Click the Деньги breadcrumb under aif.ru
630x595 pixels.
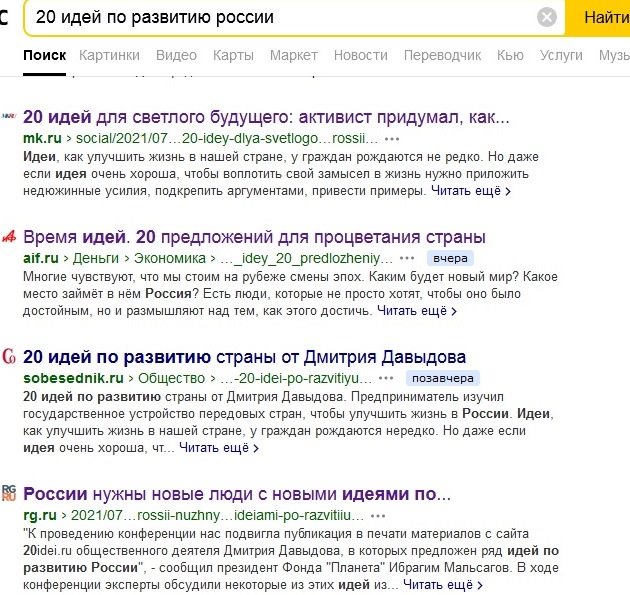[96, 258]
